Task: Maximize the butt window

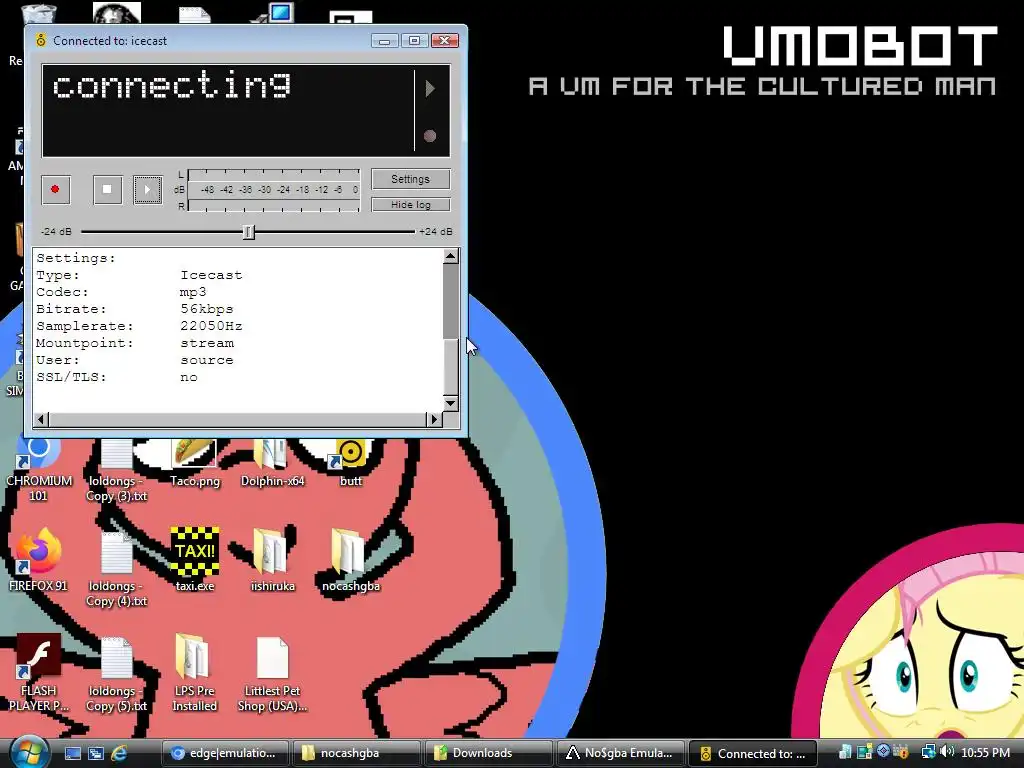Action: (414, 40)
